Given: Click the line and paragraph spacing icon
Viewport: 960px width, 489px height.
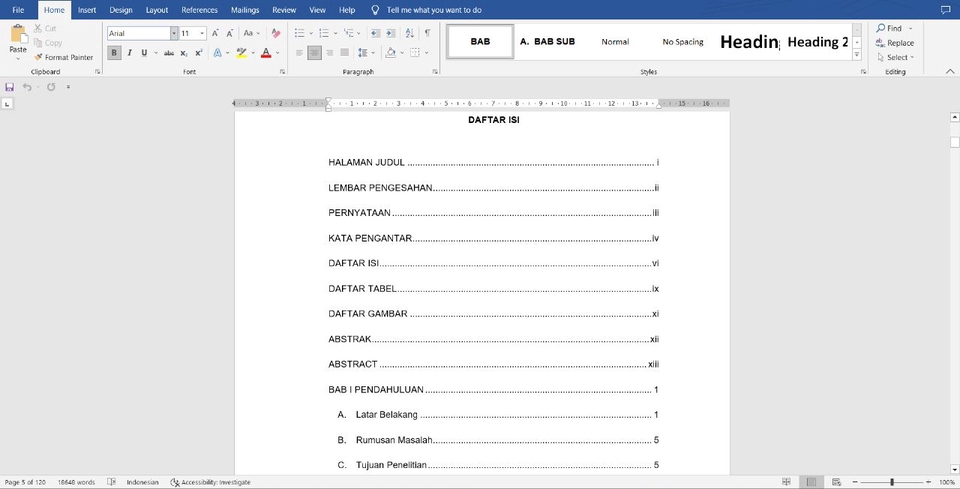Looking at the screenshot, I should [362, 53].
